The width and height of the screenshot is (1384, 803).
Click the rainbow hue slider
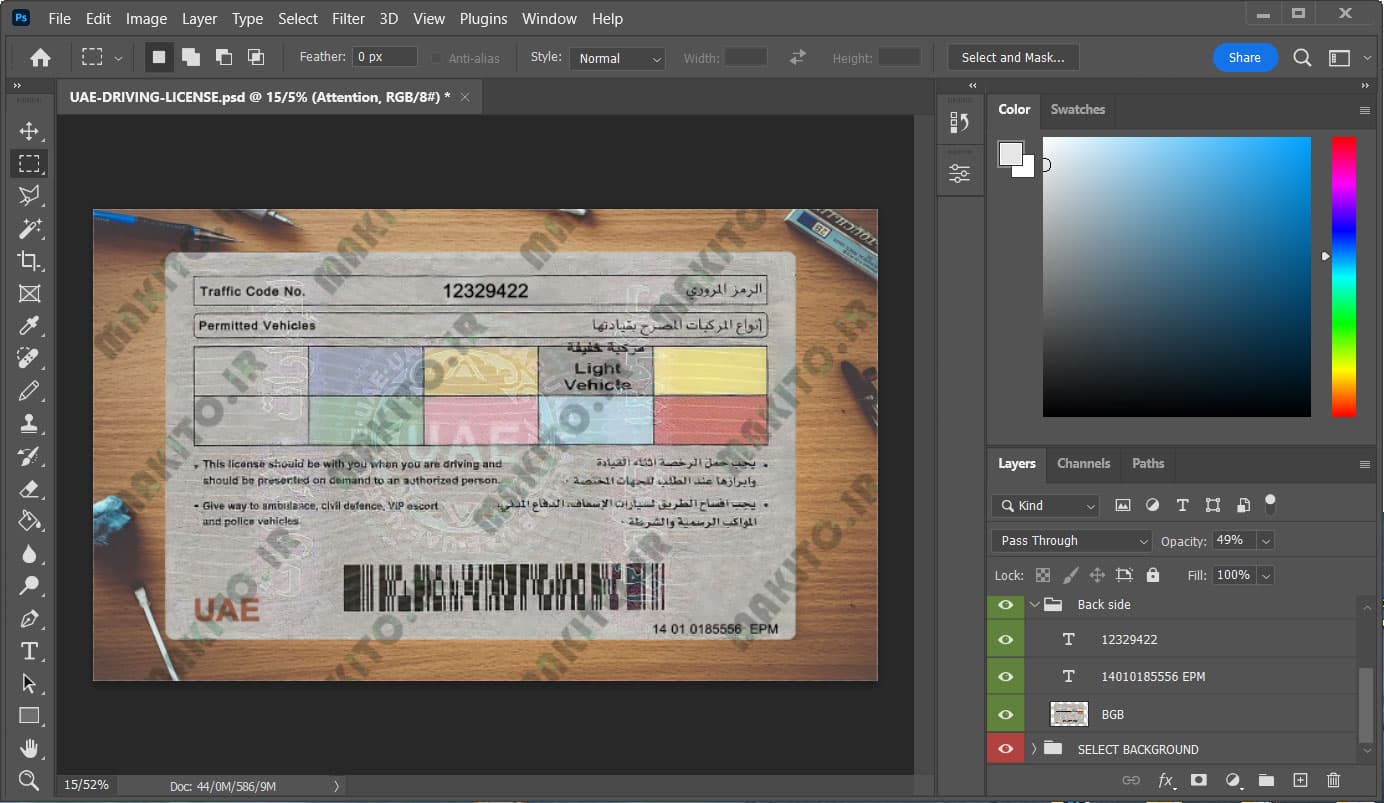pyautogui.click(x=1344, y=277)
